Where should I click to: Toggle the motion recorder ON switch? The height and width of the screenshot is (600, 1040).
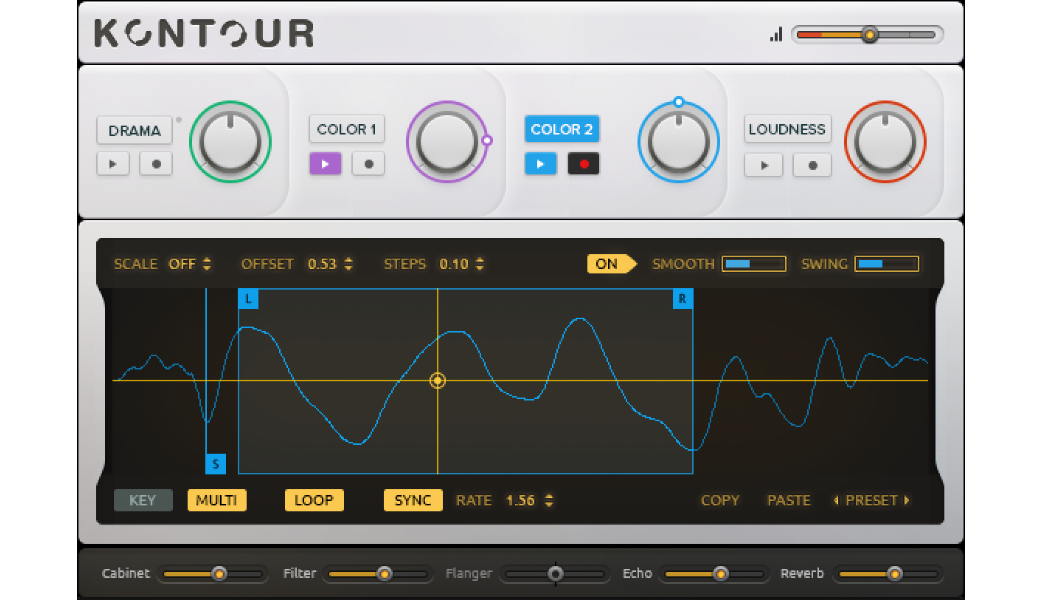click(x=611, y=264)
